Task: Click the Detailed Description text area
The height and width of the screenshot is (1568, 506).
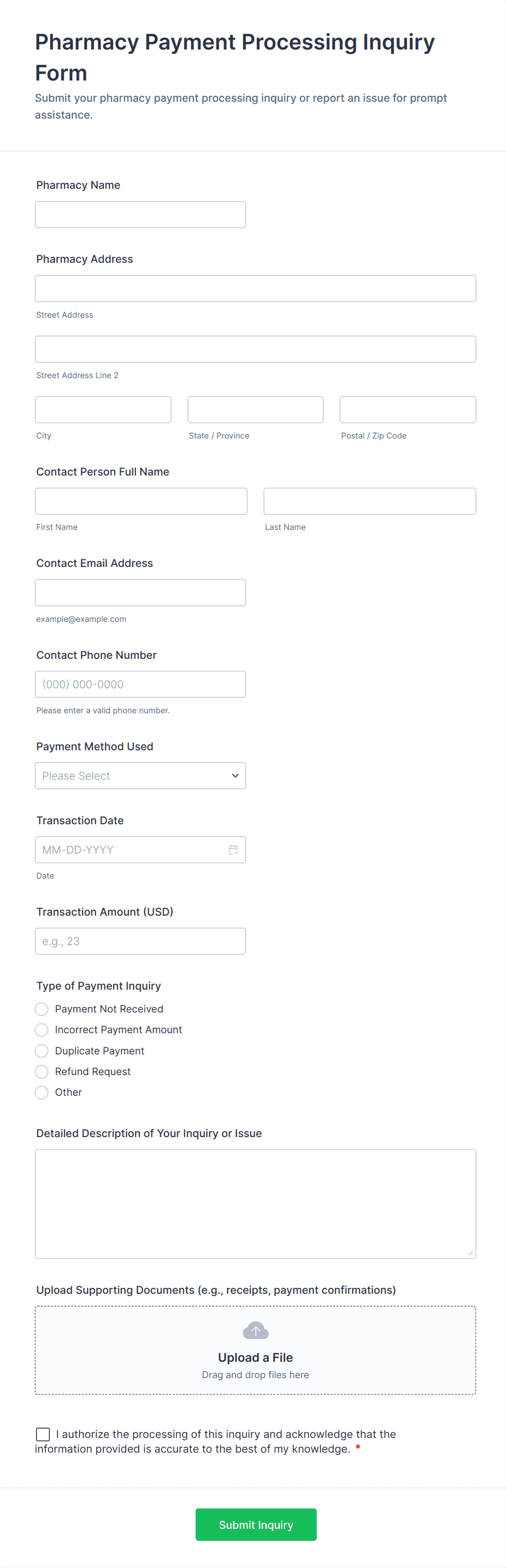Action: [255, 1203]
